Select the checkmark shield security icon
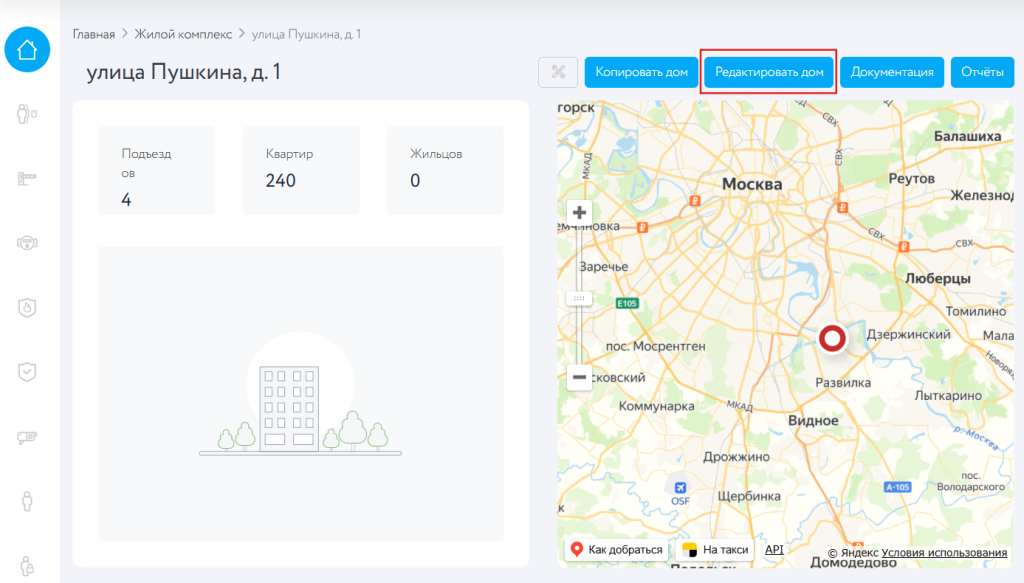Screen dimensions: 1024x583 pos(27,372)
